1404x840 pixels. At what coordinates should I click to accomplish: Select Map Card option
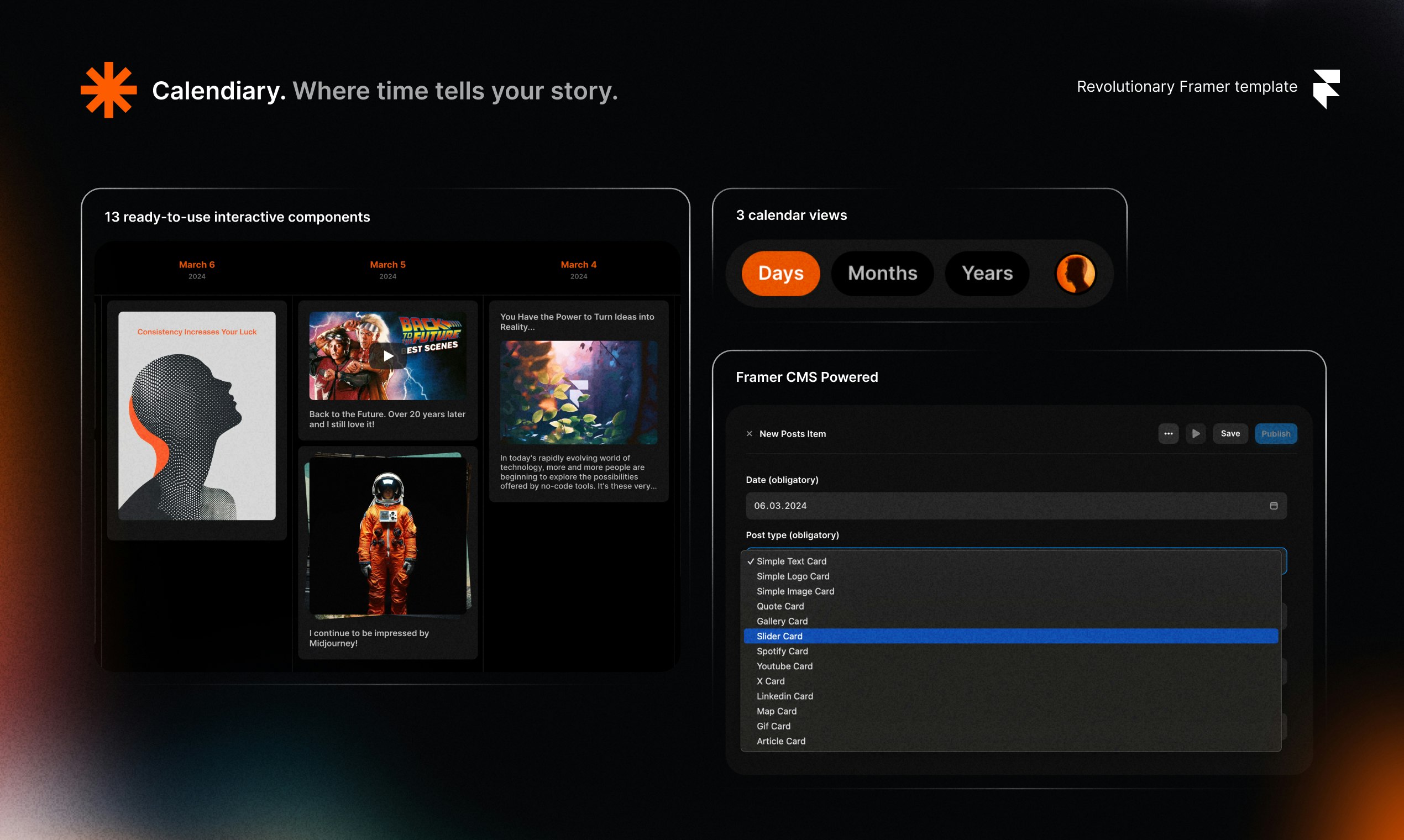click(1010, 711)
